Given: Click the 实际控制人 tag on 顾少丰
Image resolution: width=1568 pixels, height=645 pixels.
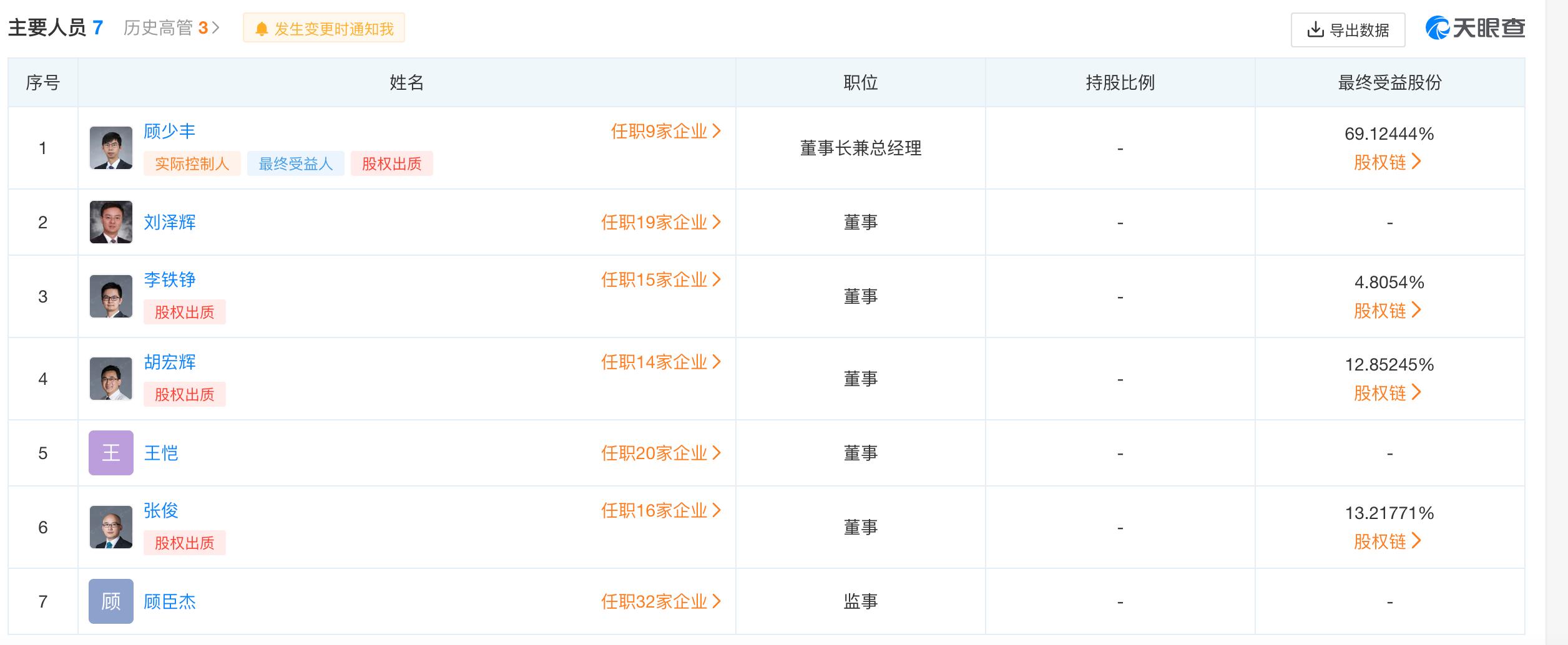Looking at the screenshot, I should [192, 164].
